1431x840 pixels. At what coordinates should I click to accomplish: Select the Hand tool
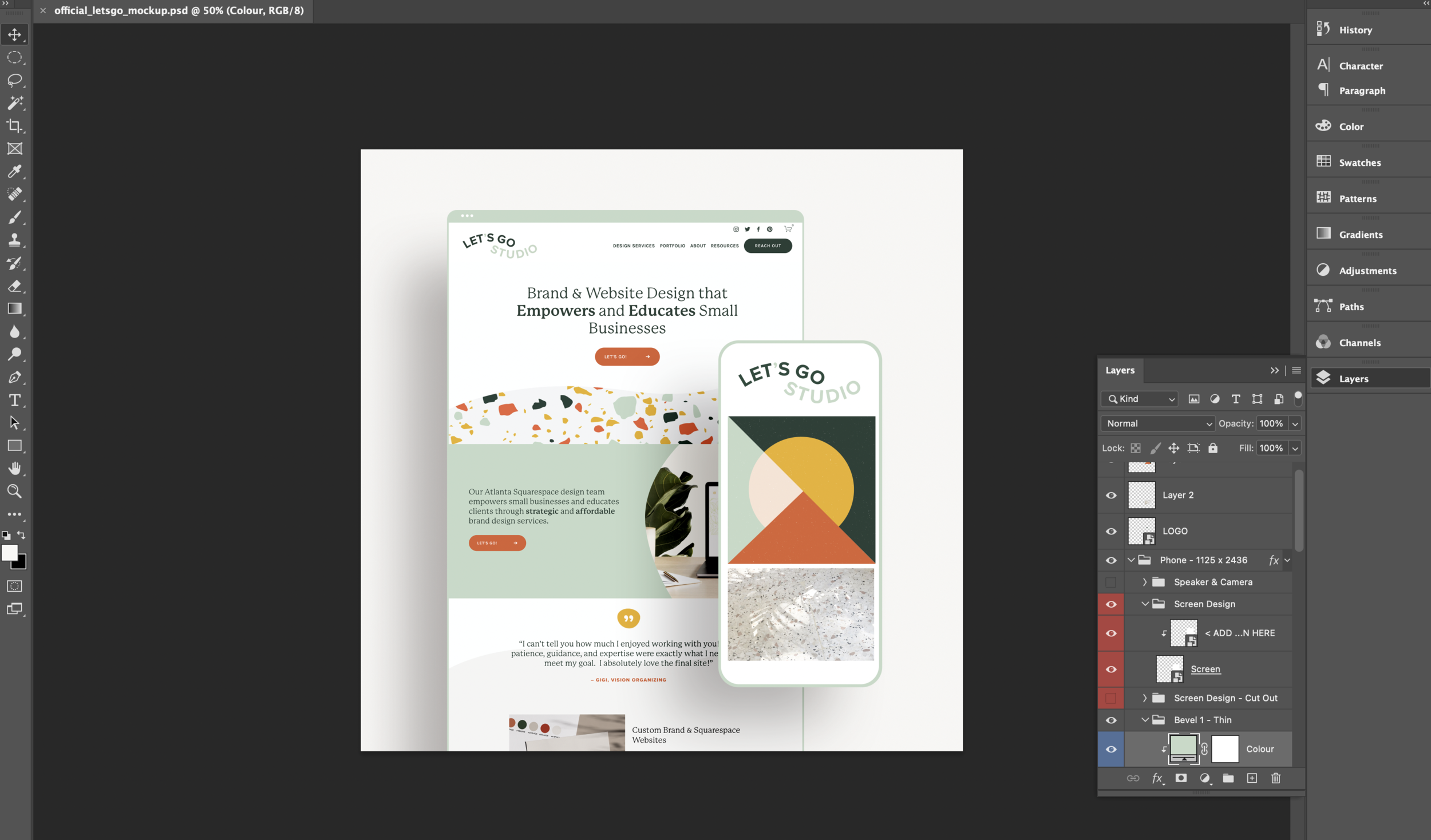[x=14, y=469]
